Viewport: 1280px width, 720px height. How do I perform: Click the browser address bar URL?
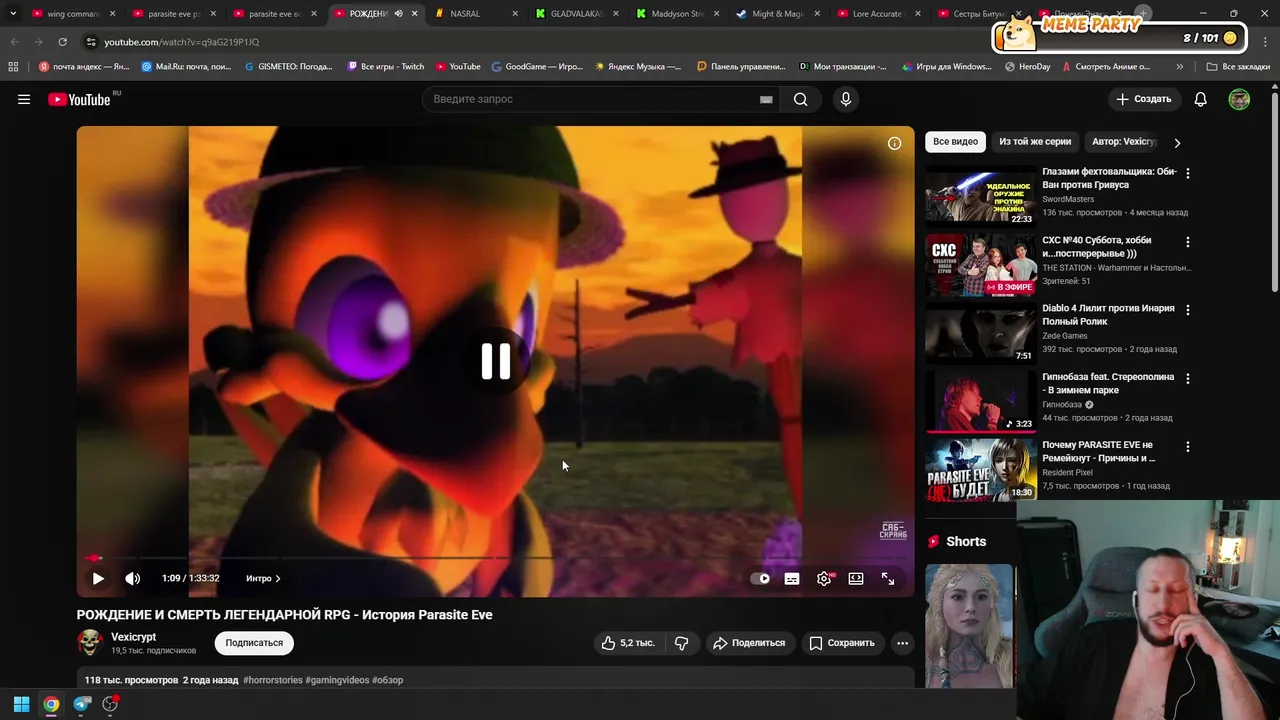pos(181,42)
